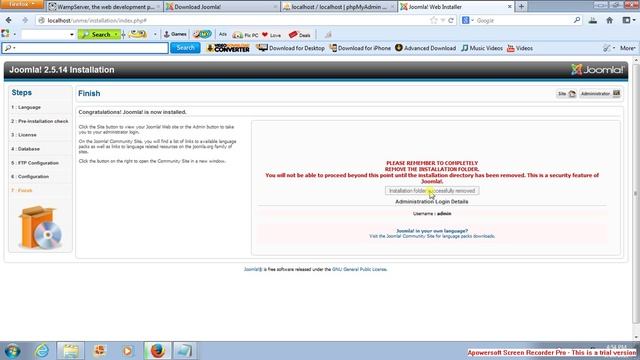Open Download for Desktop toolbar item

tap(291, 48)
